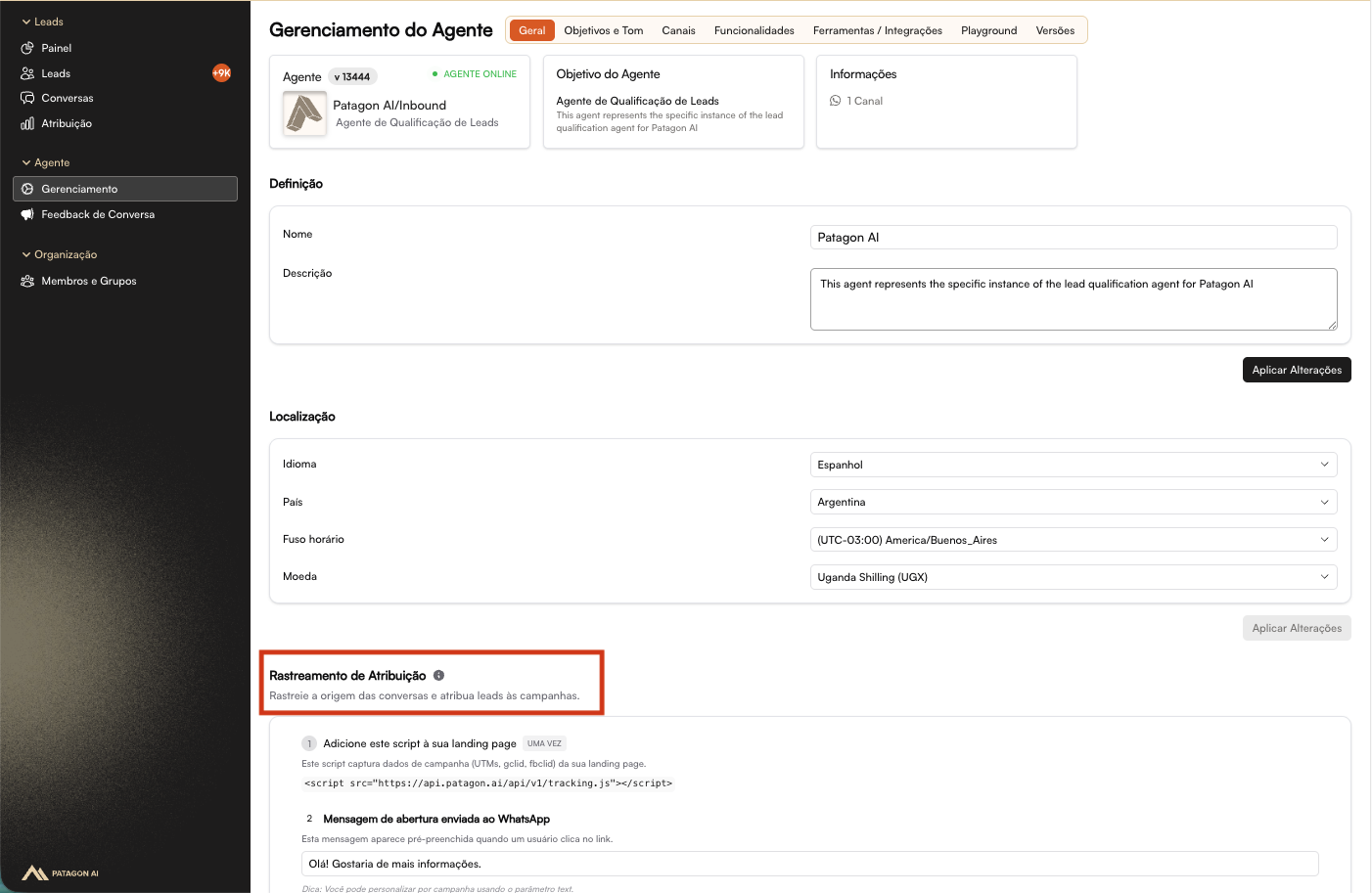Click the Conversas chat bubble icon

[27, 98]
